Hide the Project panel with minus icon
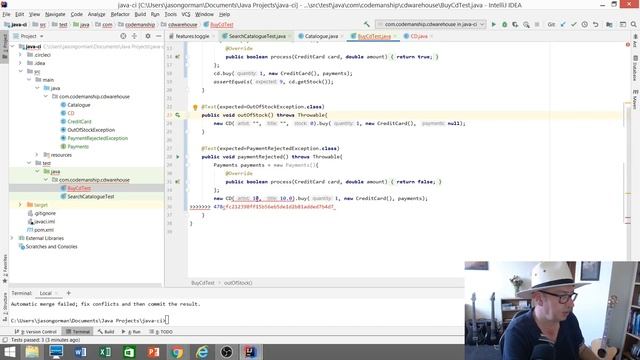 (158, 36)
